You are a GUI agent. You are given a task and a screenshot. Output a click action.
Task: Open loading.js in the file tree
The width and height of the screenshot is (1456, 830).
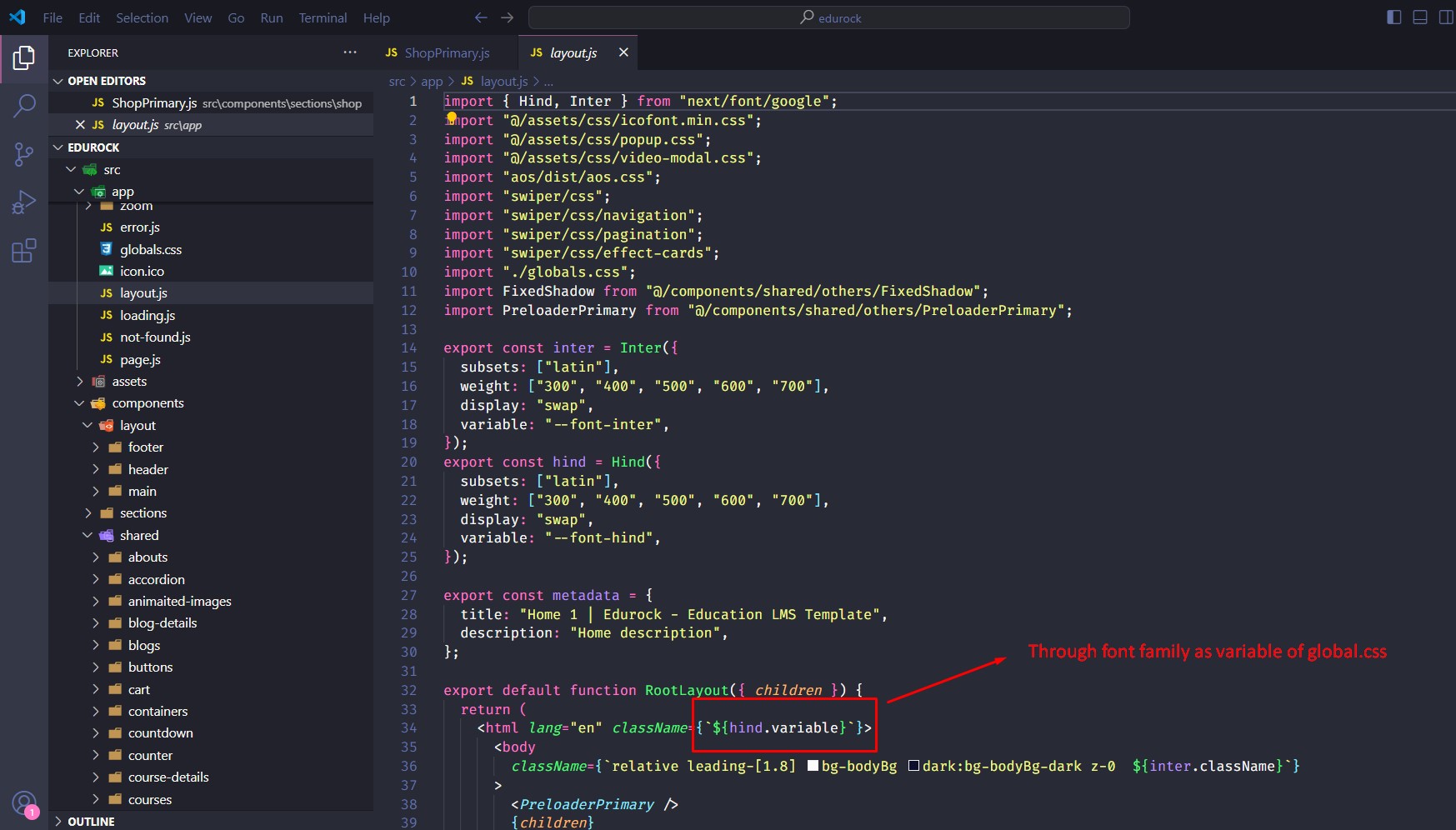coord(211,315)
